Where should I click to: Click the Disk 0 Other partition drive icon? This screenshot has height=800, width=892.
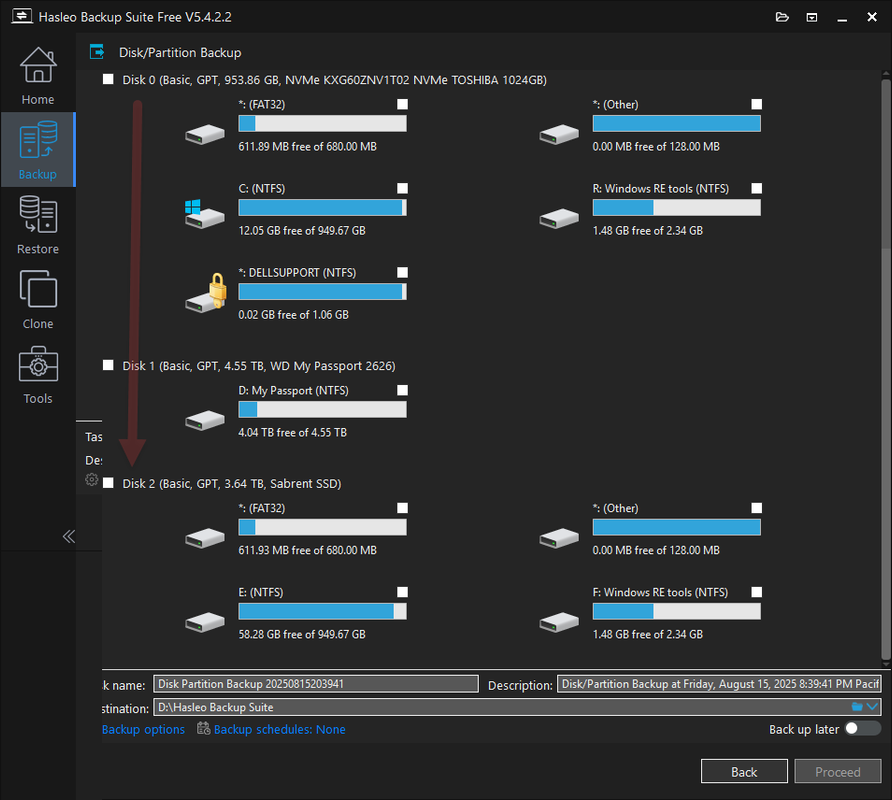(559, 134)
